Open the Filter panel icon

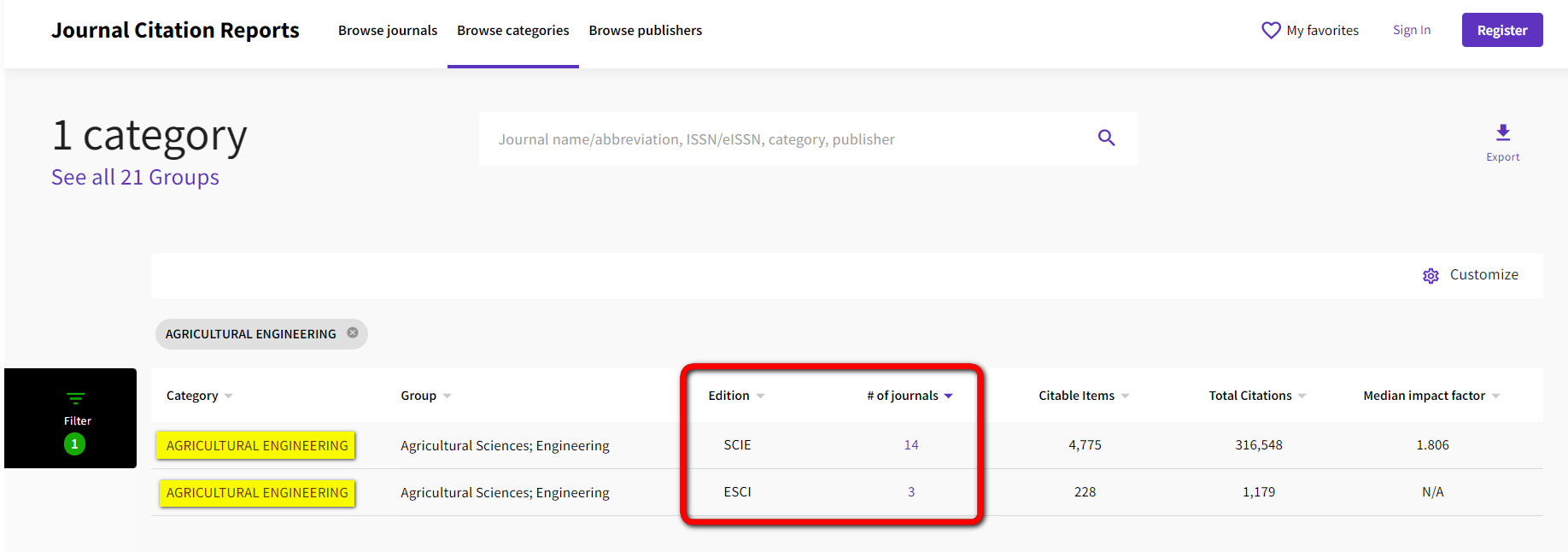coord(75,398)
